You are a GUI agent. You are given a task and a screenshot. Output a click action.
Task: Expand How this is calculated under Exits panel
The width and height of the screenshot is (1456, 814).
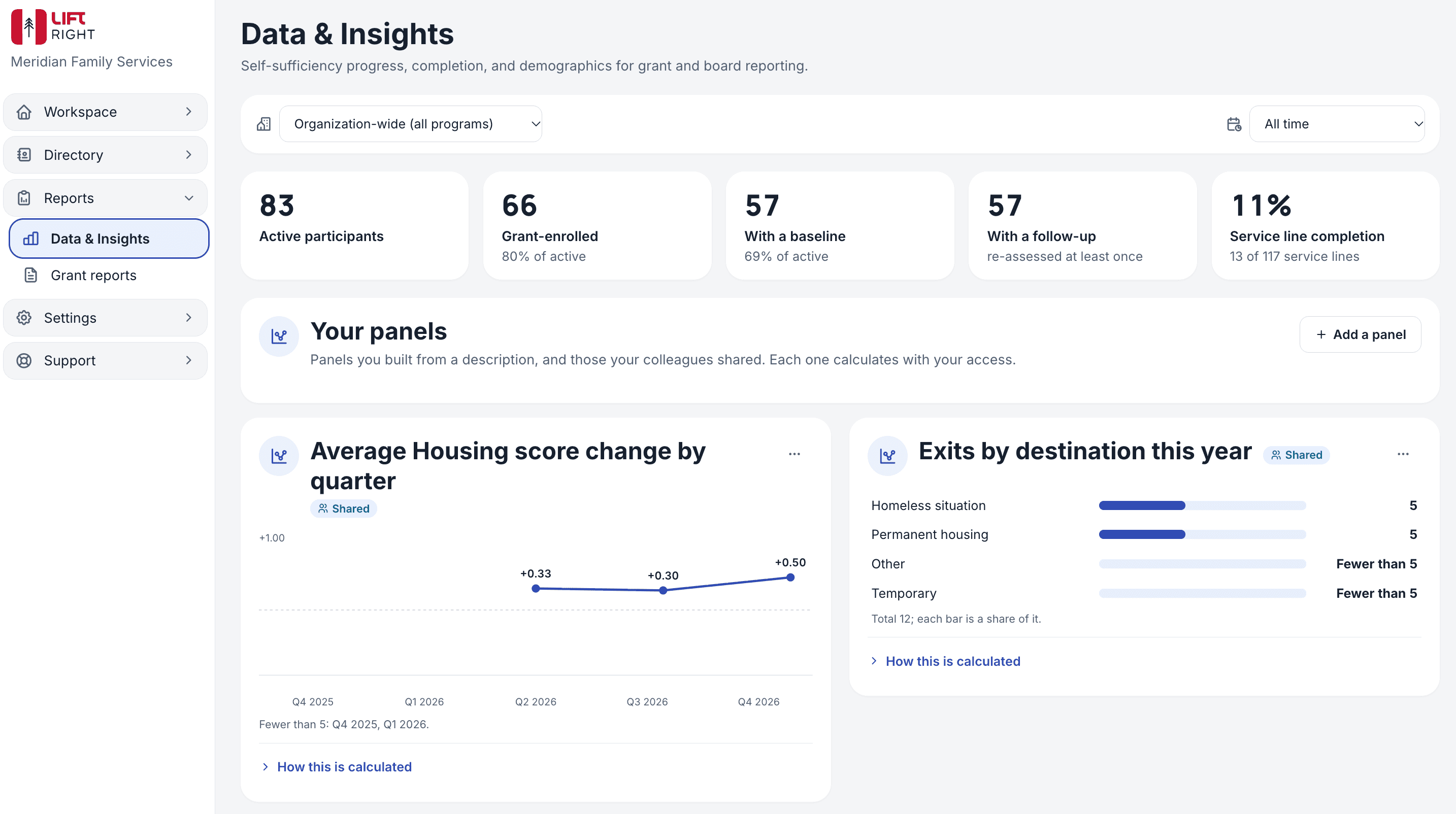pyautogui.click(x=945, y=661)
